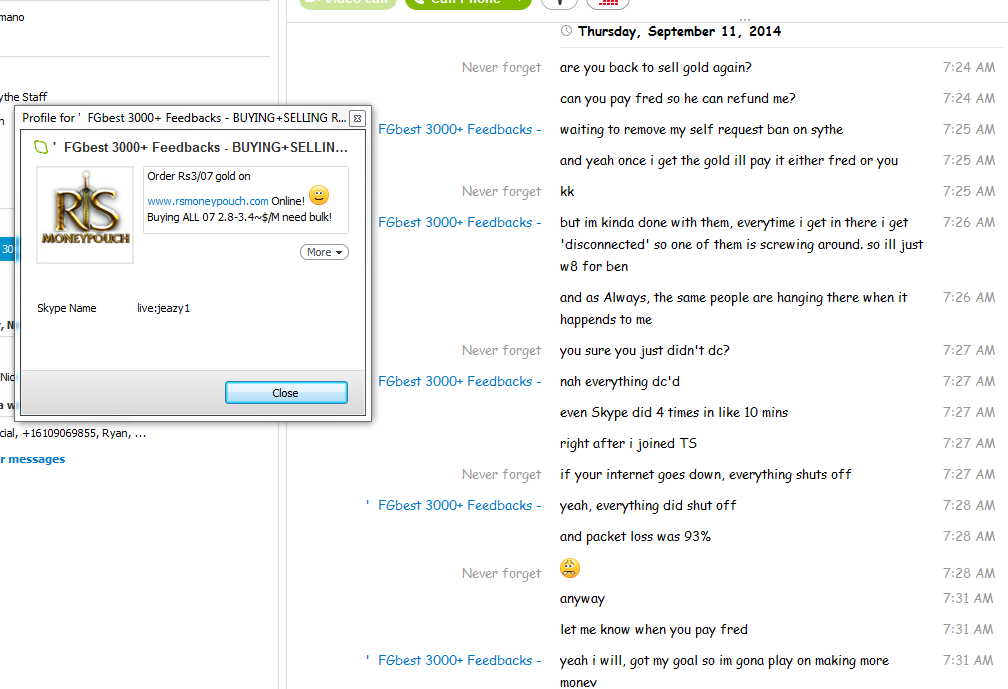
Task: Click the profile dialog title-bar X
Action: [x=357, y=118]
